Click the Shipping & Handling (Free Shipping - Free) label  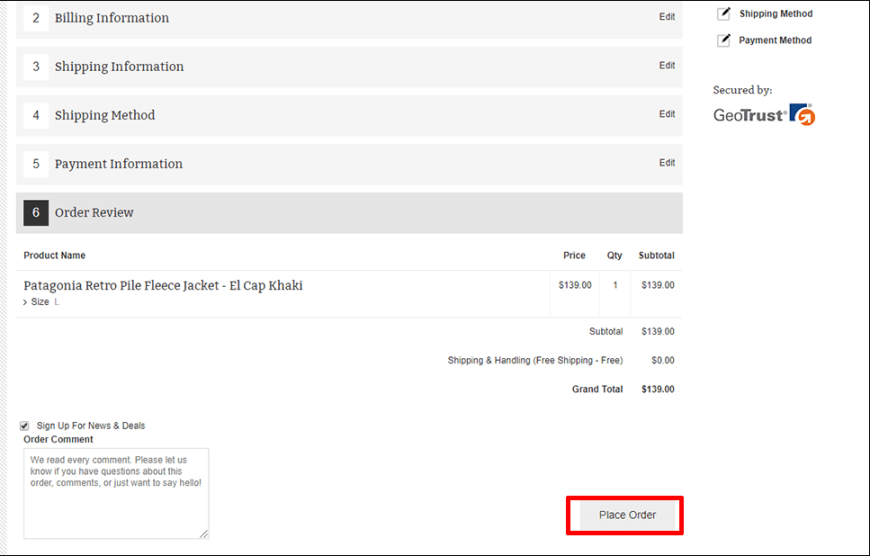(535, 360)
